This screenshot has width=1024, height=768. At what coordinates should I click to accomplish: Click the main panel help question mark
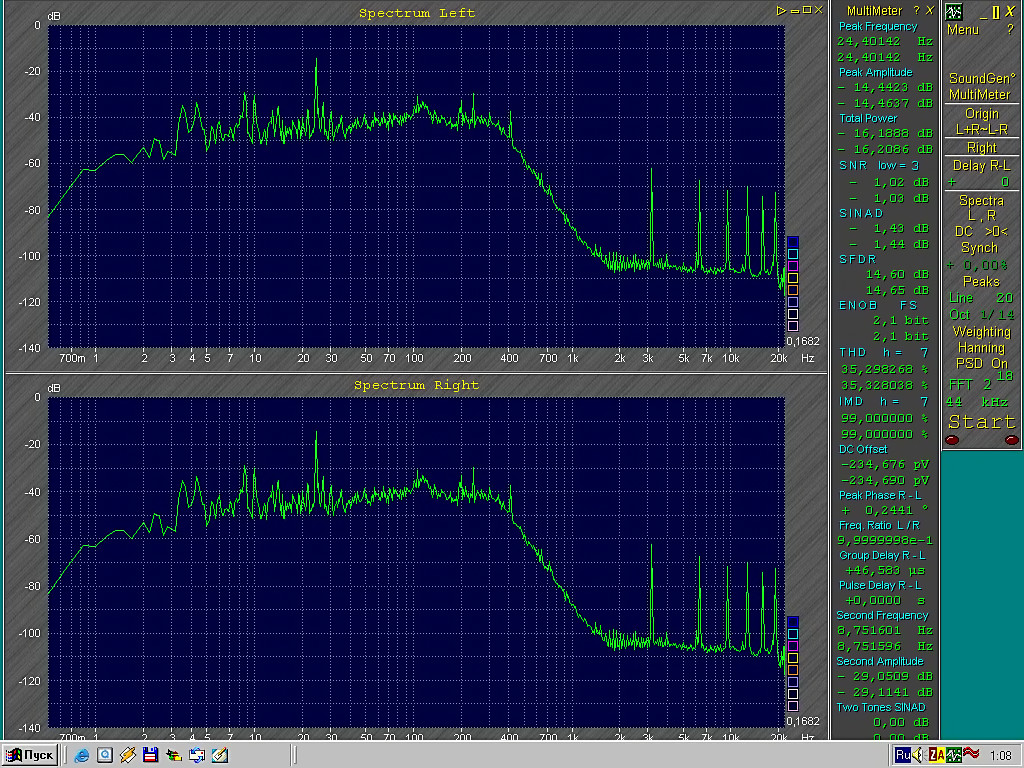click(x=1010, y=30)
